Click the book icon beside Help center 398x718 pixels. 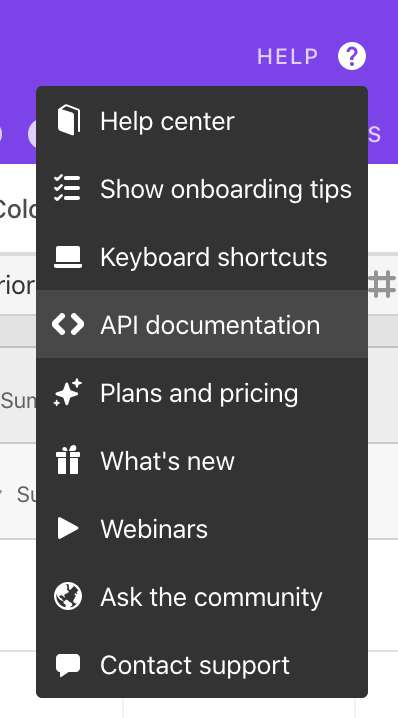(68, 120)
